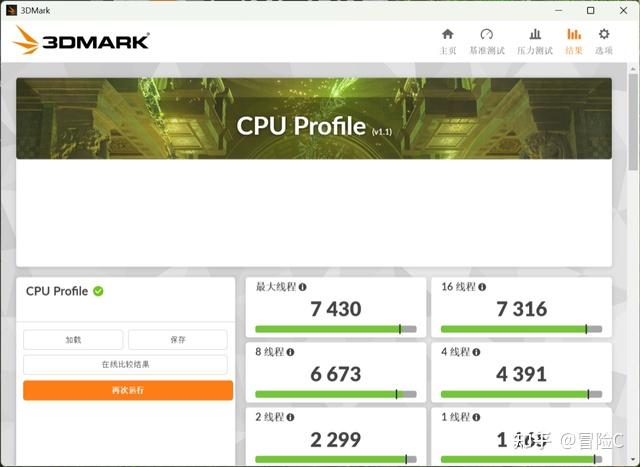Image resolution: width=640 pixels, height=467 pixels.
Task: Open the Home (主页) tab
Action: pos(448,42)
